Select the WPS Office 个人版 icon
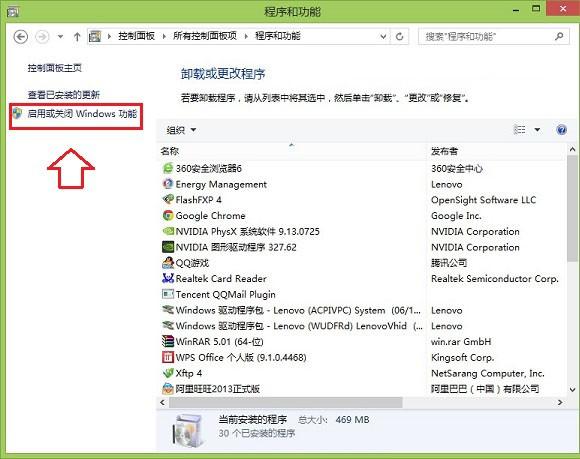This screenshot has width=580, height=459. click(x=168, y=357)
